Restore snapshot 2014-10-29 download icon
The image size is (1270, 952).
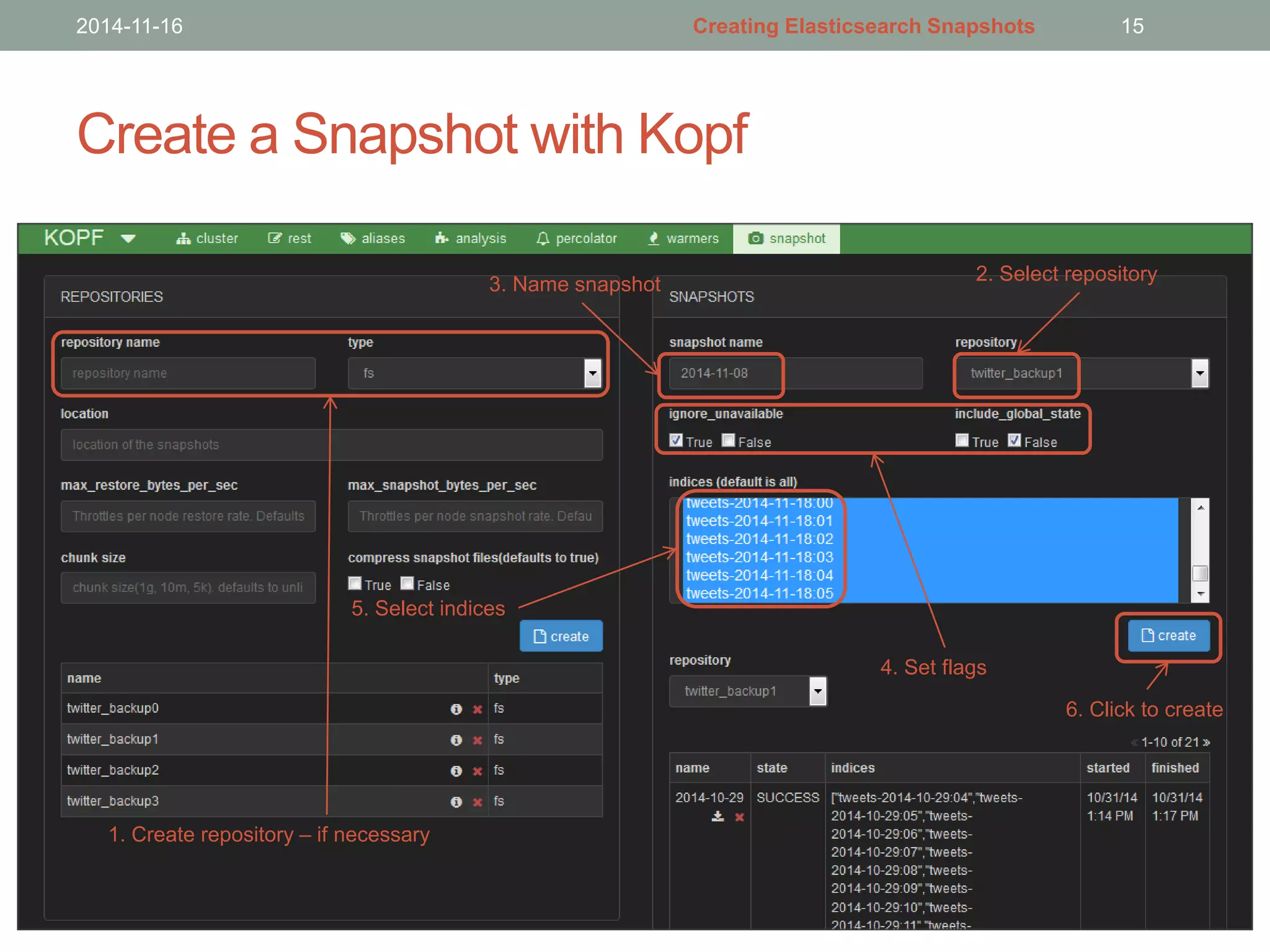(718, 817)
